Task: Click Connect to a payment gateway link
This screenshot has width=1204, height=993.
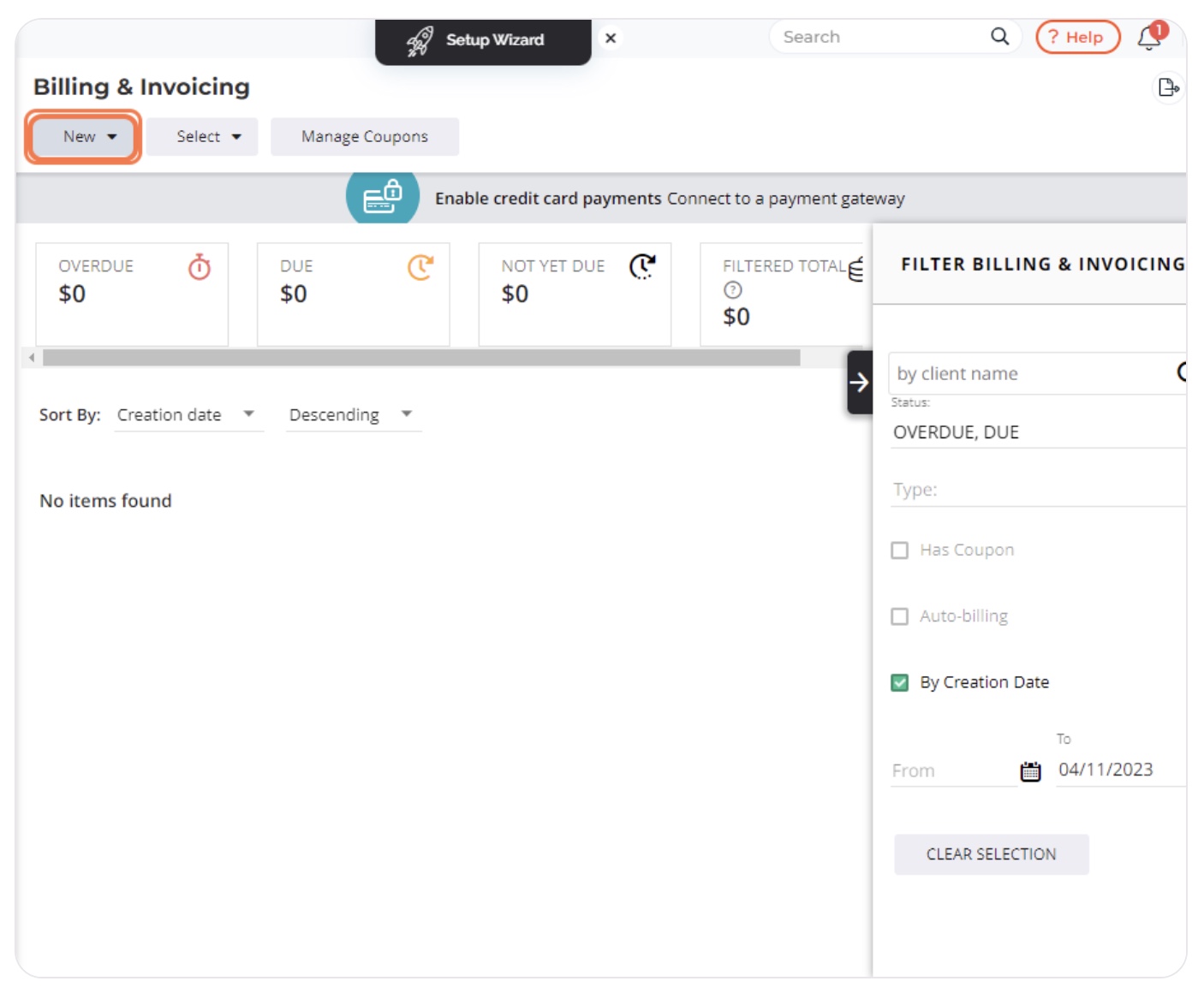Action: point(785,199)
